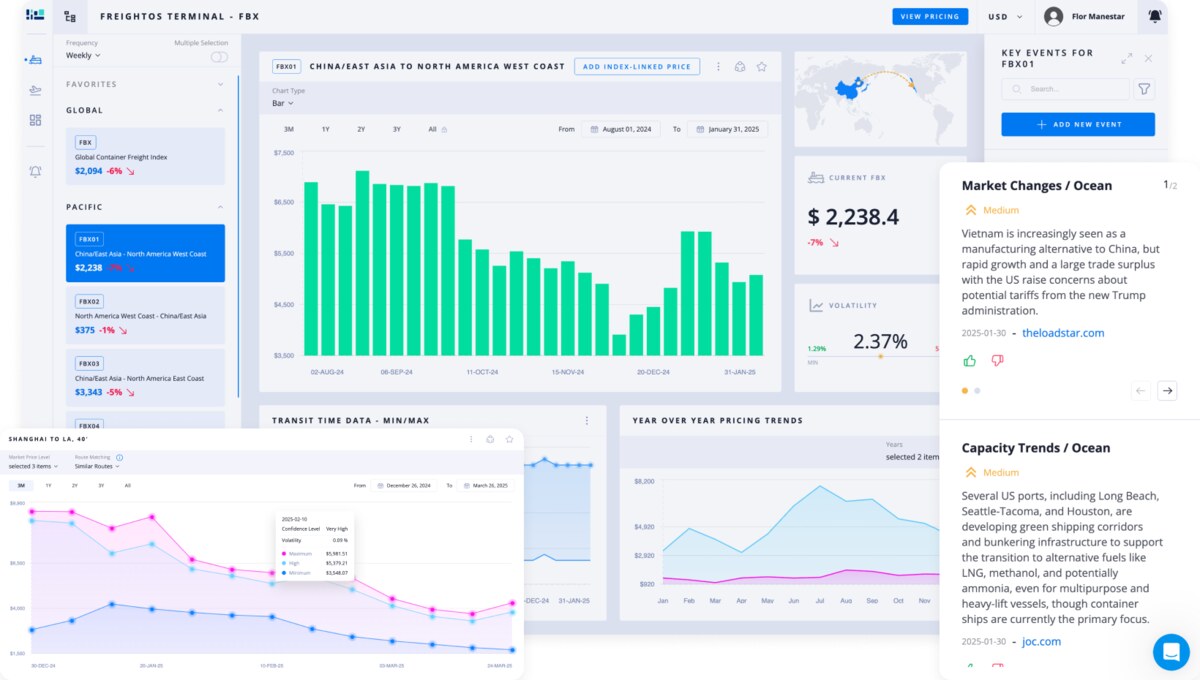This screenshot has width=1200, height=680.
Task: Toggle the Multiple Selection switch
Action: (x=219, y=57)
